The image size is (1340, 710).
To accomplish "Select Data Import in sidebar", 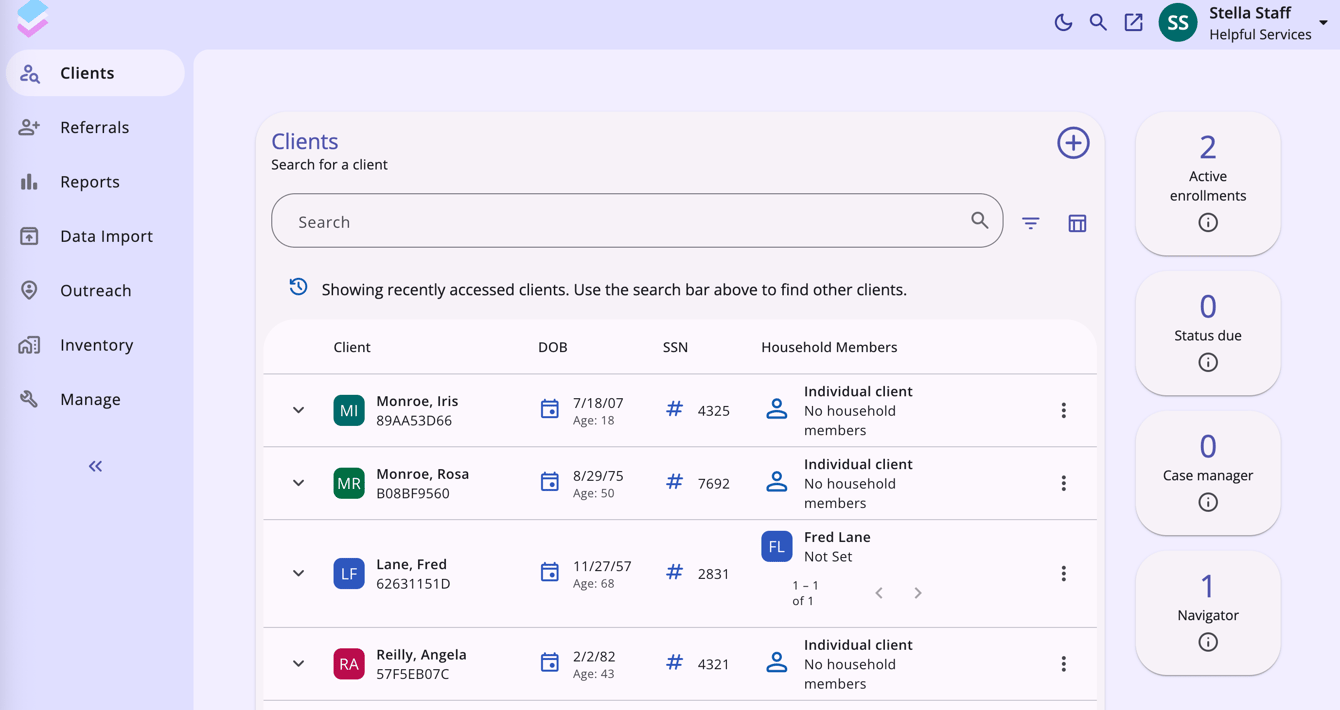I will point(95,236).
